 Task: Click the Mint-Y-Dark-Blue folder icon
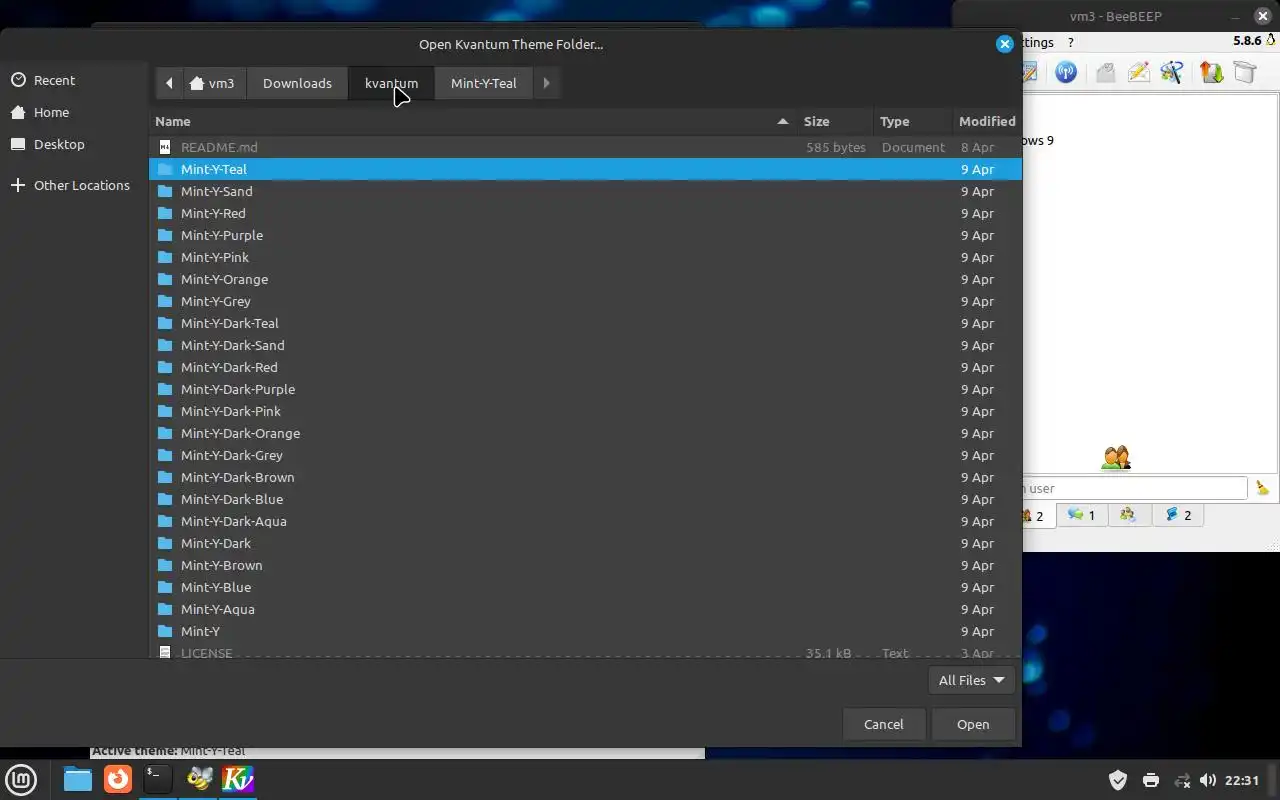[165, 499]
